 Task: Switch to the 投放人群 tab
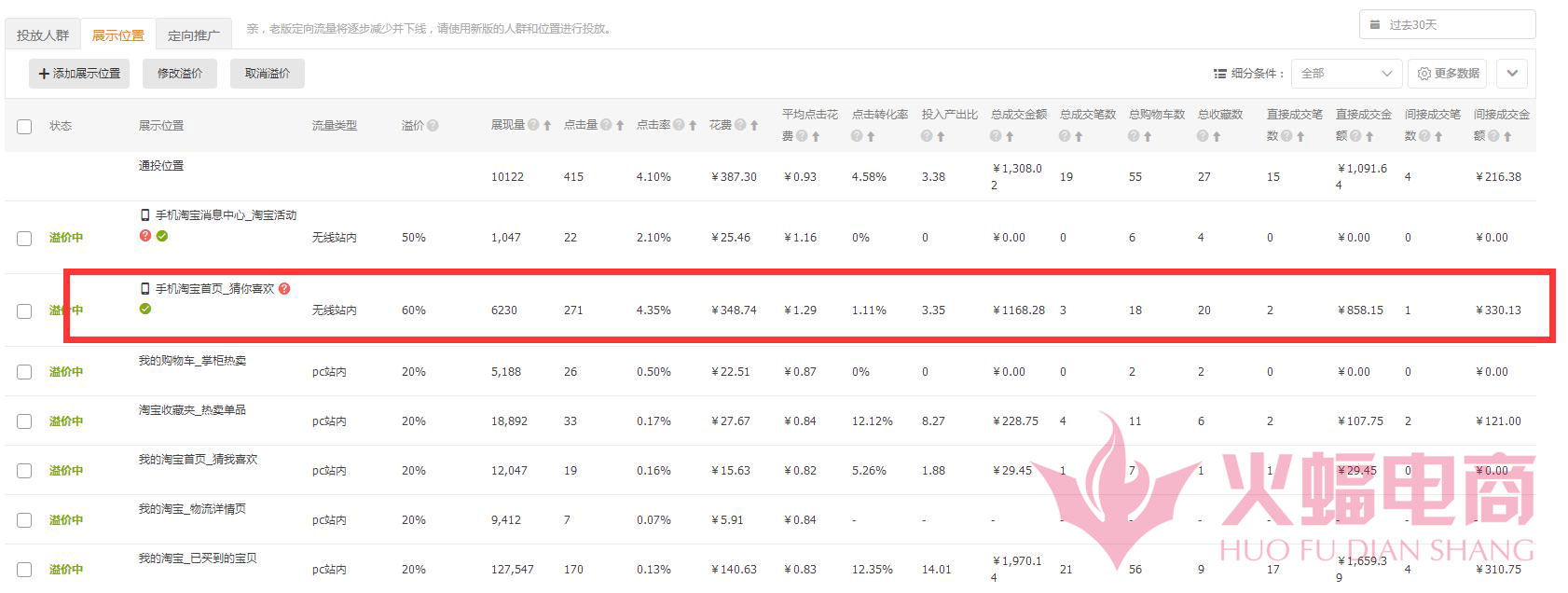(x=43, y=35)
